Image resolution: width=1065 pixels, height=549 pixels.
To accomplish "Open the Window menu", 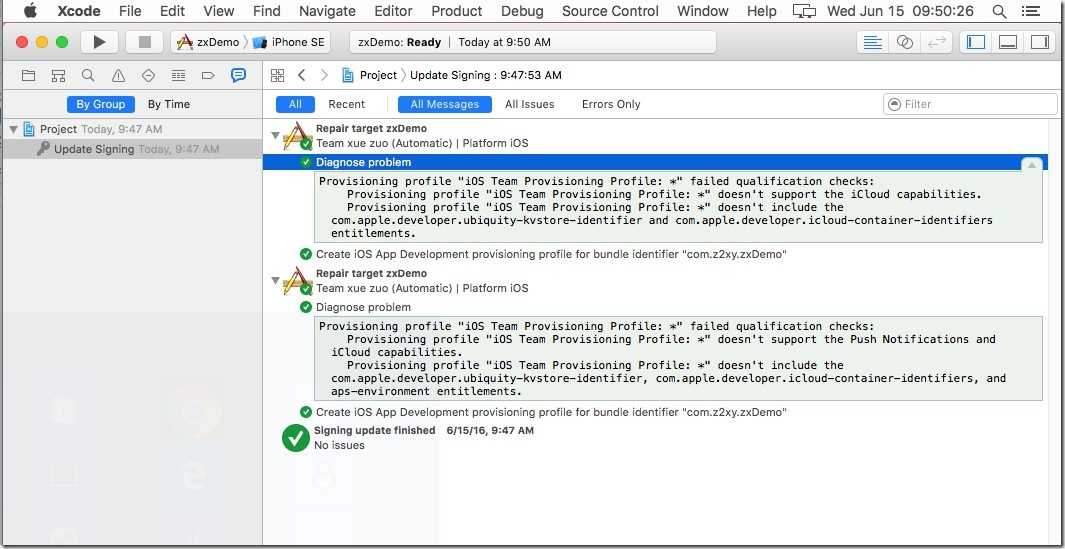I will pos(702,11).
